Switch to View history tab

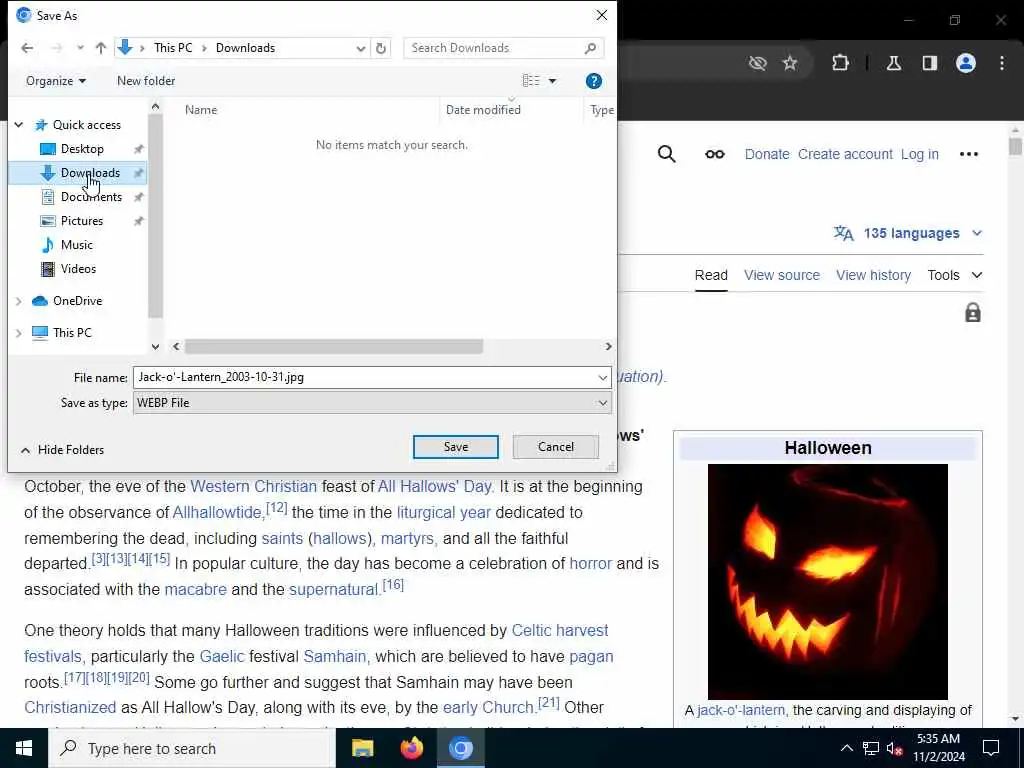click(873, 275)
